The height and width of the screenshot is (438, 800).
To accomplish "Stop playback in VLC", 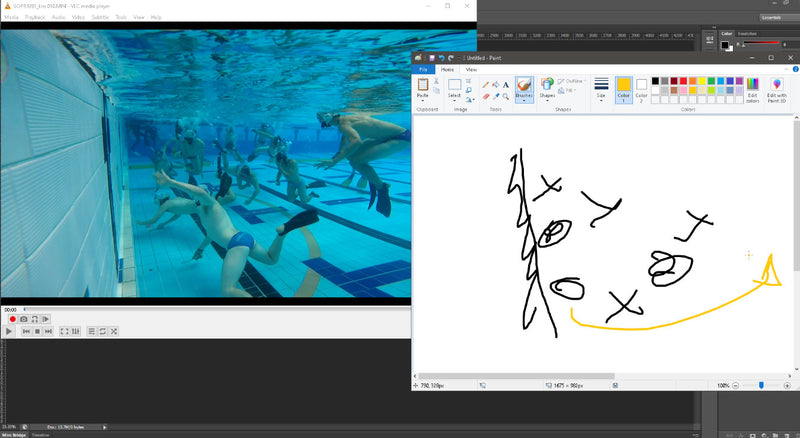I will pyautogui.click(x=37, y=331).
